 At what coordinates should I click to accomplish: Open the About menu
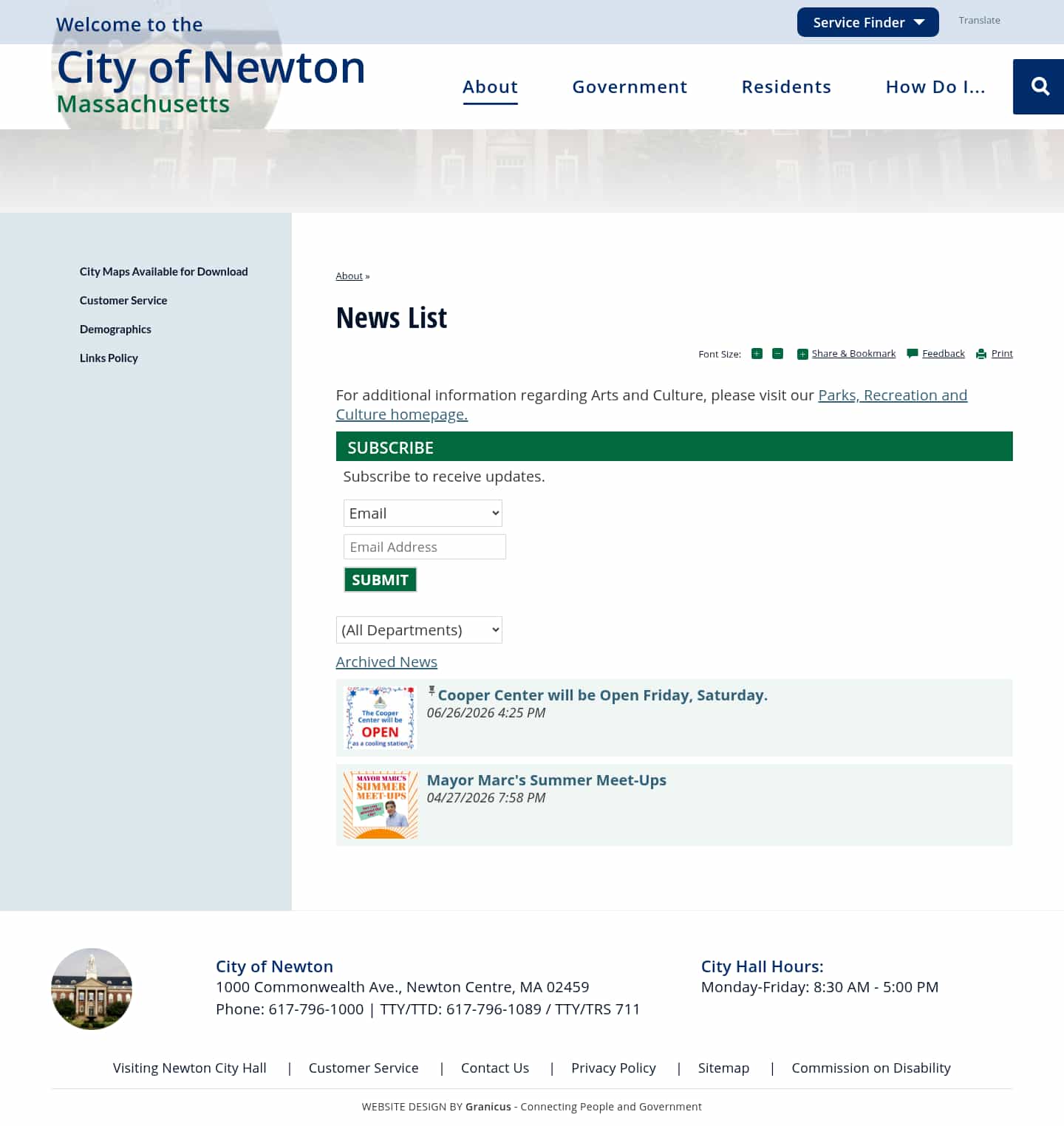[490, 87]
